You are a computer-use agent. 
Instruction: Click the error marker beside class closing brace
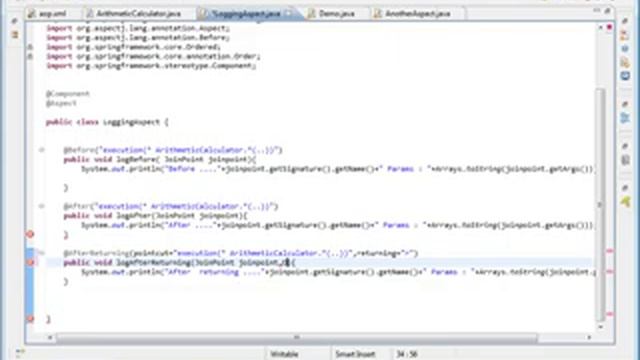[30, 318]
